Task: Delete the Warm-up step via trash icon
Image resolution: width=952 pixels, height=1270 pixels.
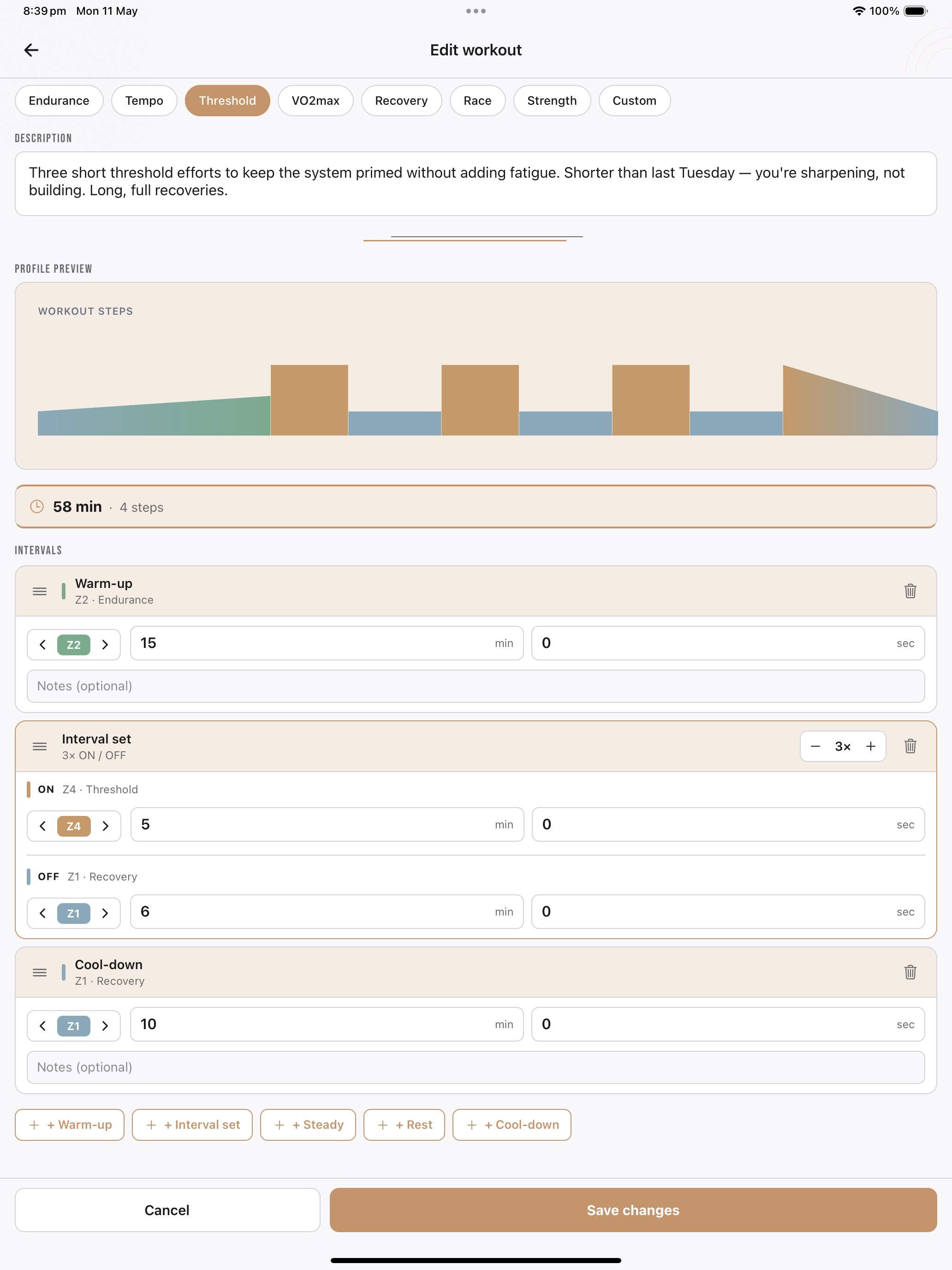Action: 910,591
